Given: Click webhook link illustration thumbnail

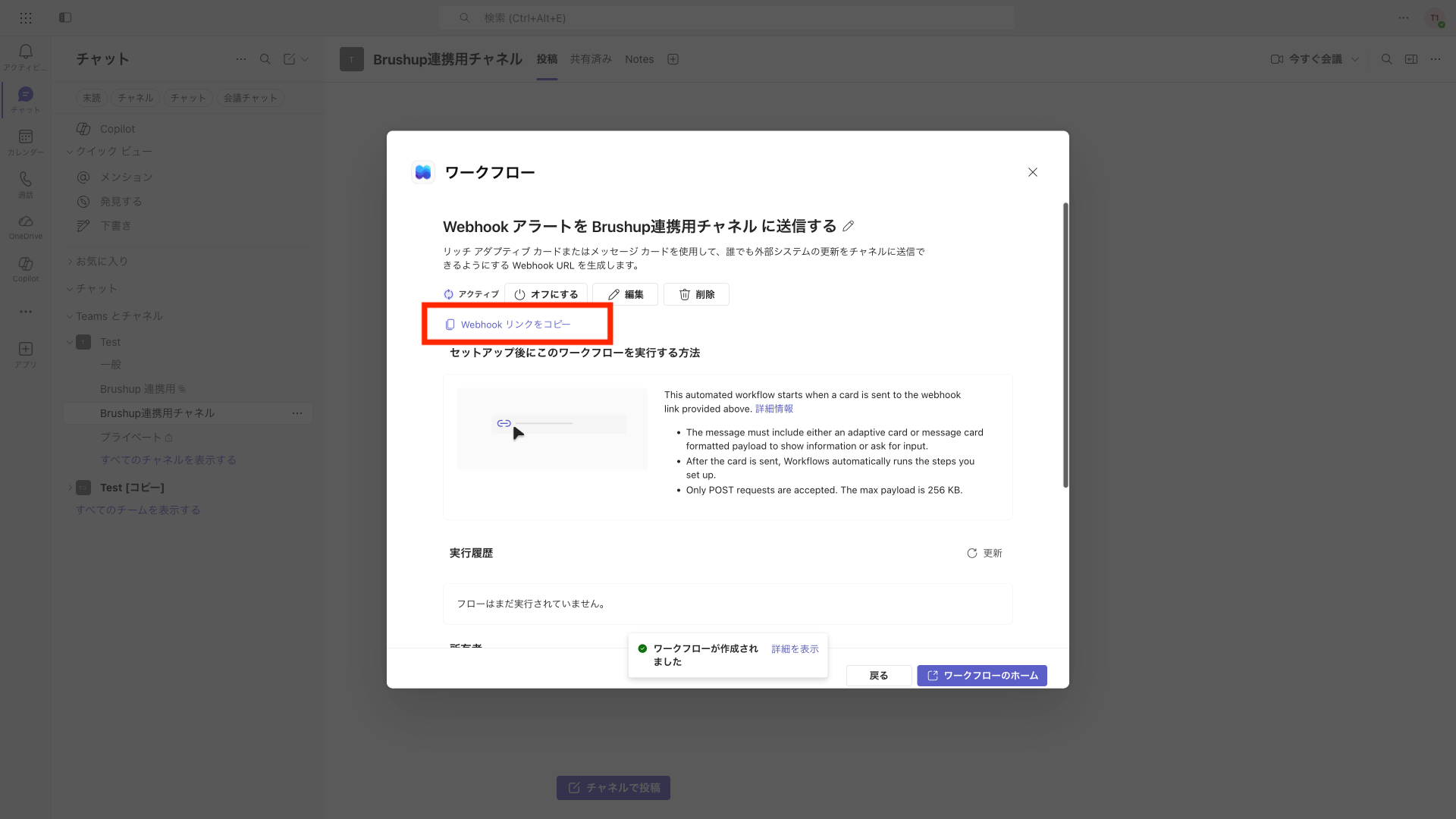Looking at the screenshot, I should tap(552, 428).
